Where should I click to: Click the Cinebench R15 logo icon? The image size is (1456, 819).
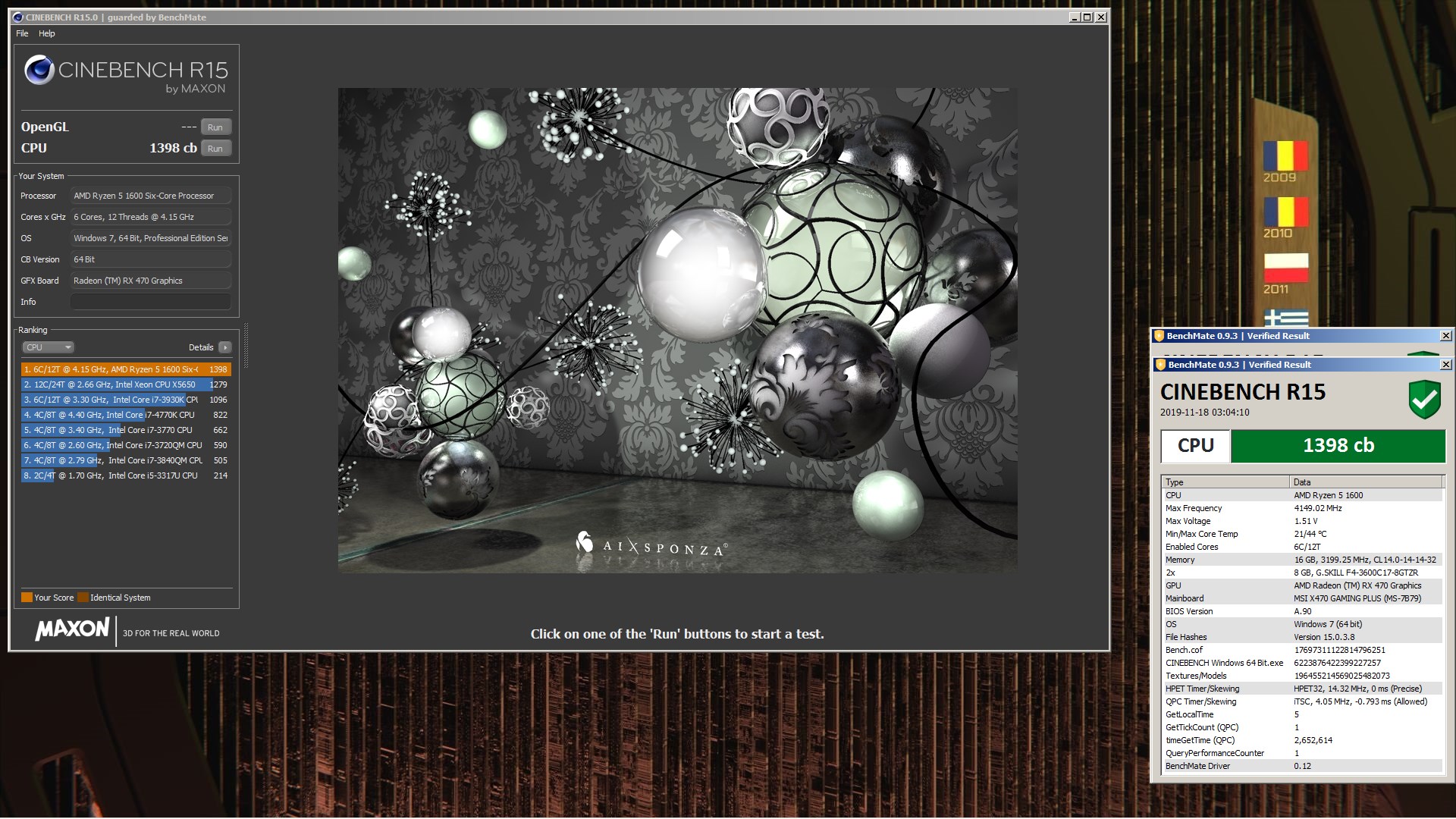point(39,71)
